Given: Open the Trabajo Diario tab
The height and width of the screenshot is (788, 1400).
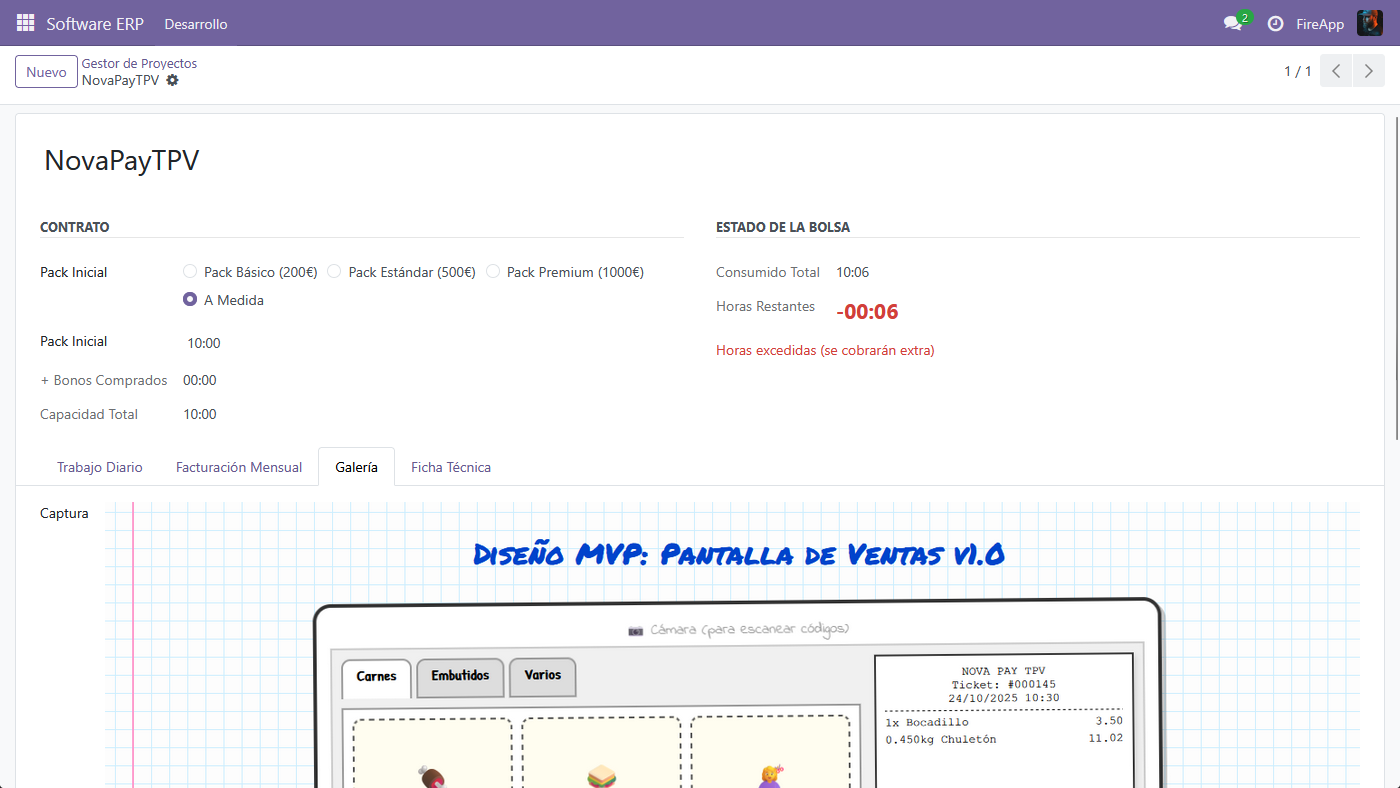Looking at the screenshot, I should pos(100,467).
